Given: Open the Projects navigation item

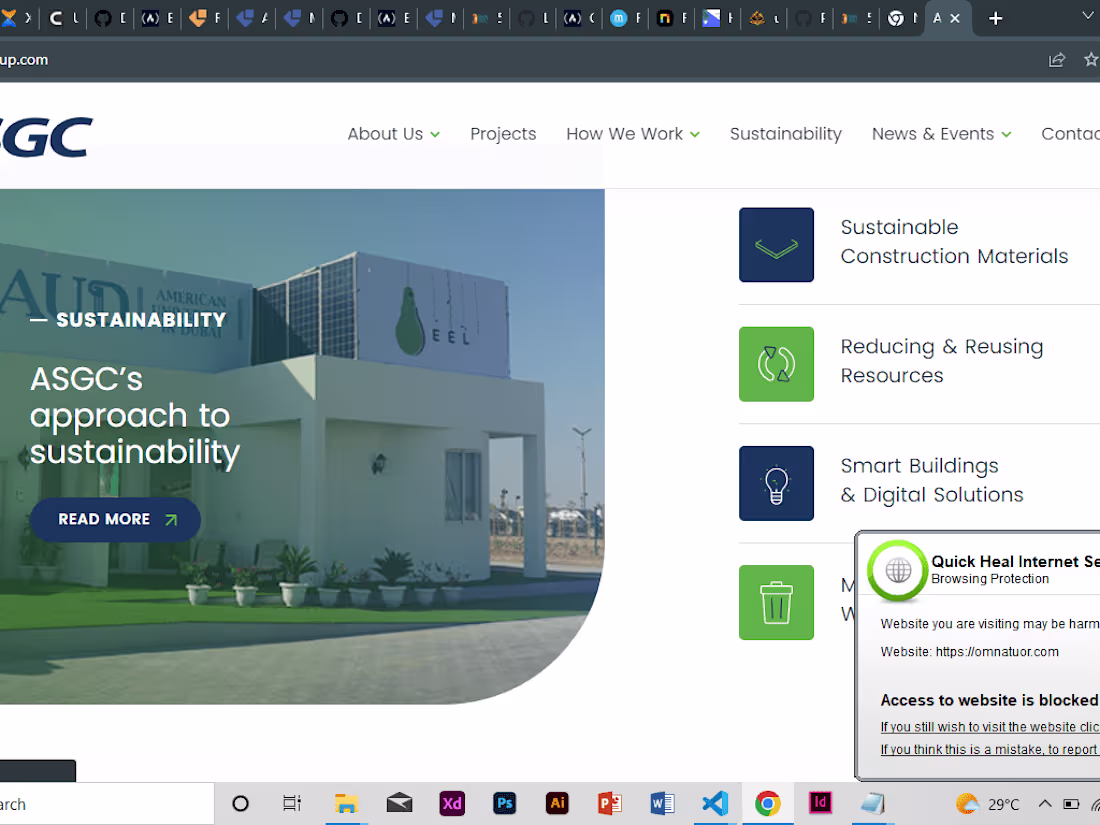Looking at the screenshot, I should (x=503, y=133).
